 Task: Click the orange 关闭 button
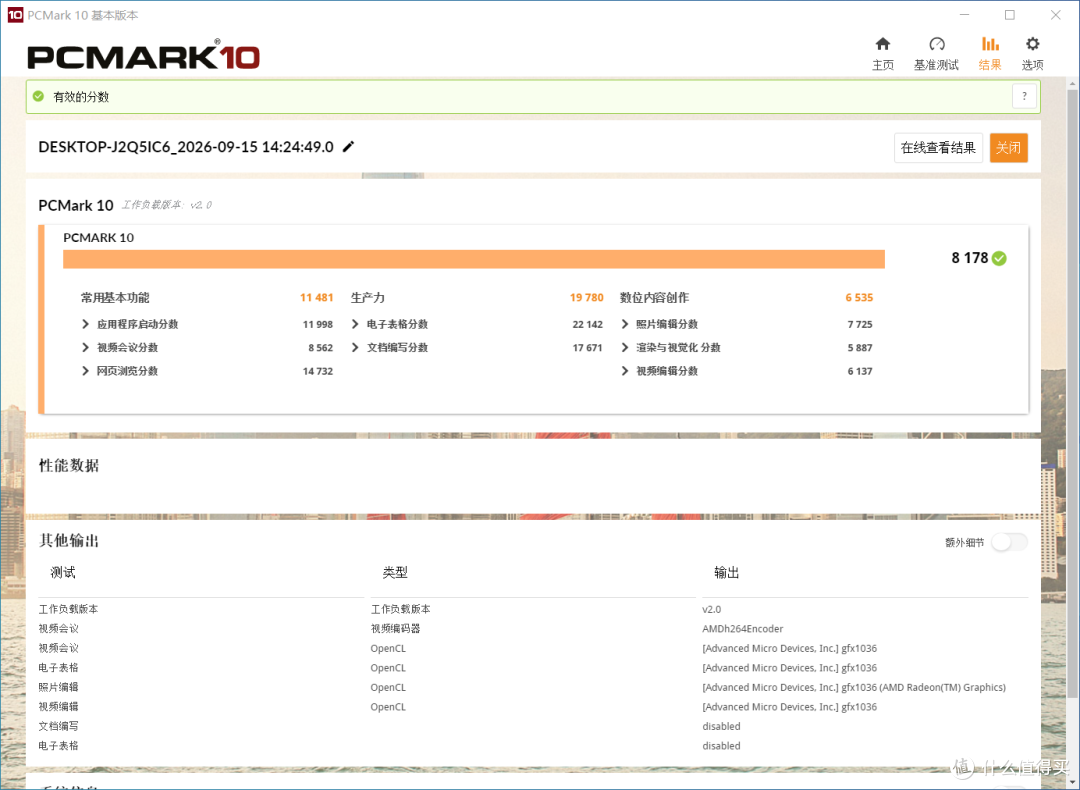pyautogui.click(x=1008, y=147)
